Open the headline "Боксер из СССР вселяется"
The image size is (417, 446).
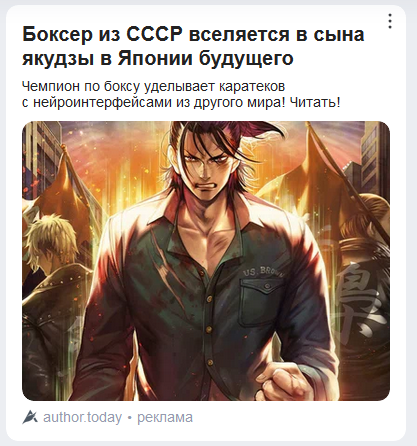click(193, 46)
